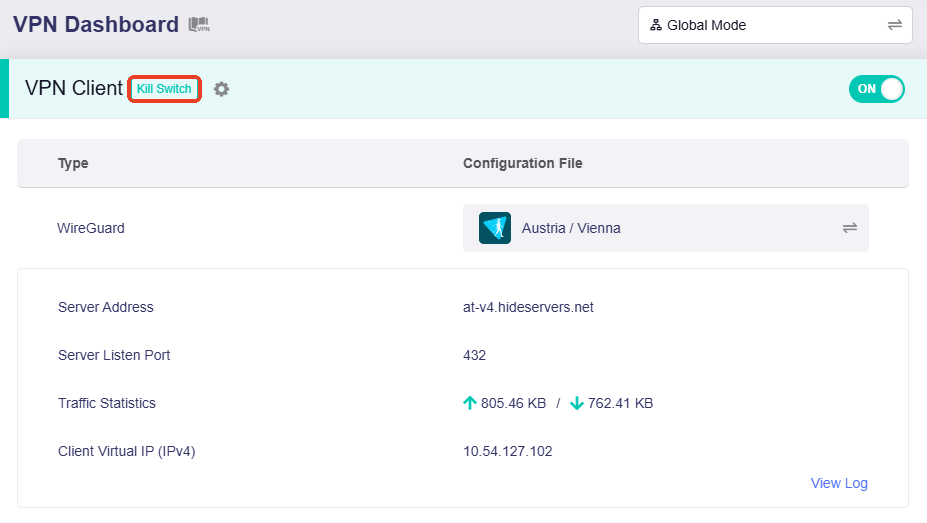Image resolution: width=927 pixels, height=523 pixels.
Task: Click the client virtual IP 10.54.127.102
Action: click(507, 451)
